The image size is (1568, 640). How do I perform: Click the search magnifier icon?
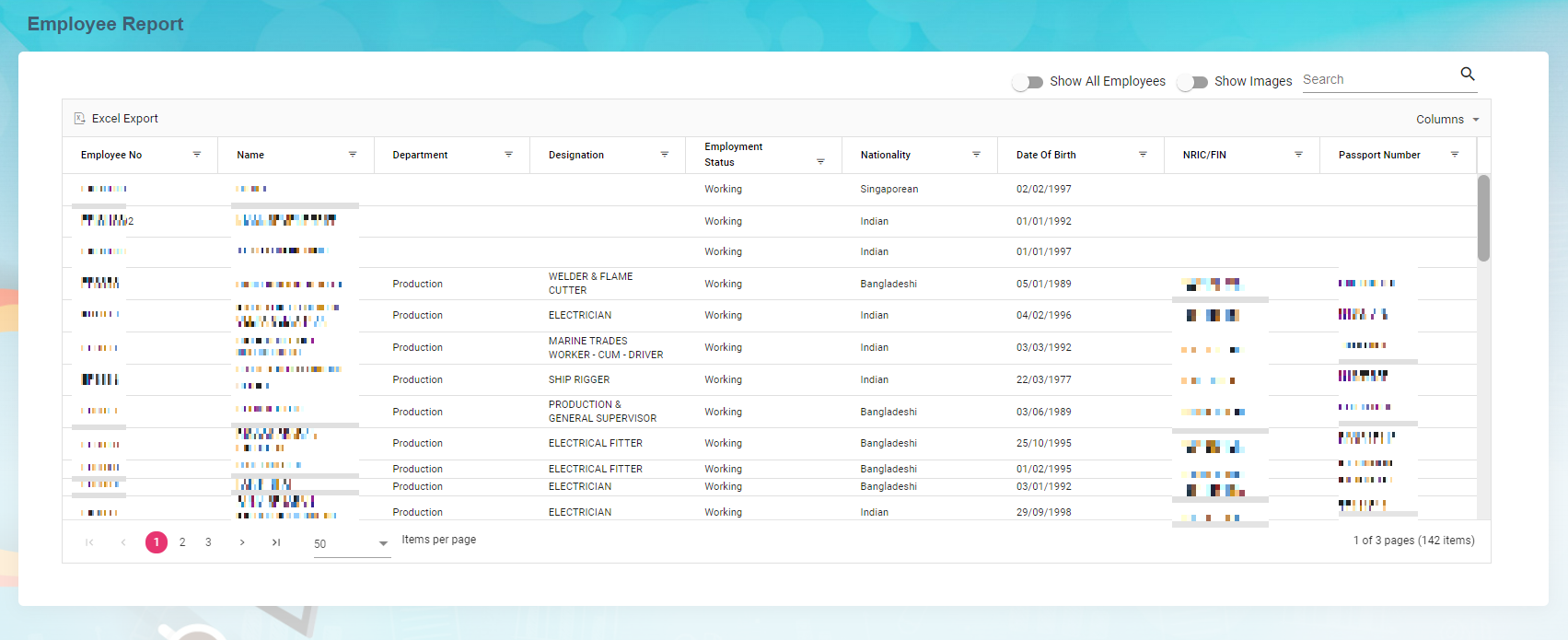click(1468, 74)
